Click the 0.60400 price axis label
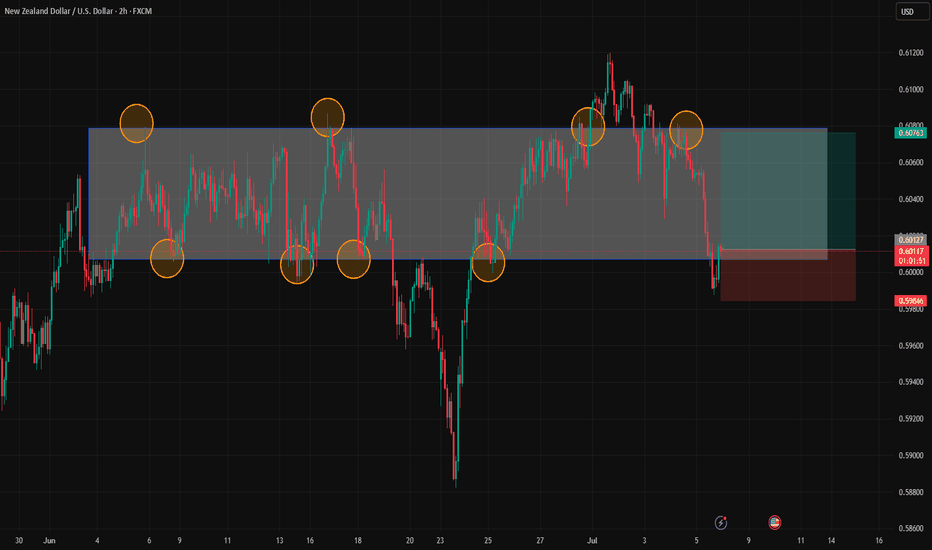 (x=911, y=199)
